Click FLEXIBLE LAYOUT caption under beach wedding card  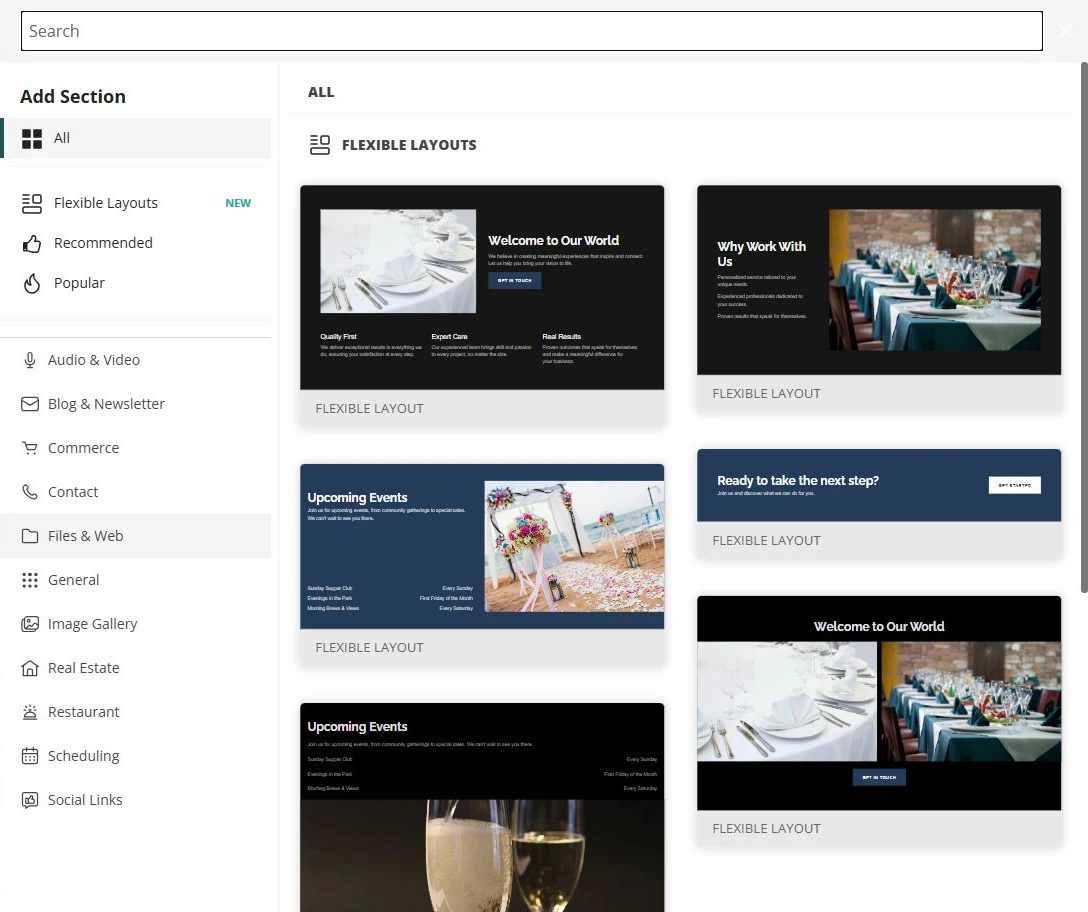(x=370, y=648)
